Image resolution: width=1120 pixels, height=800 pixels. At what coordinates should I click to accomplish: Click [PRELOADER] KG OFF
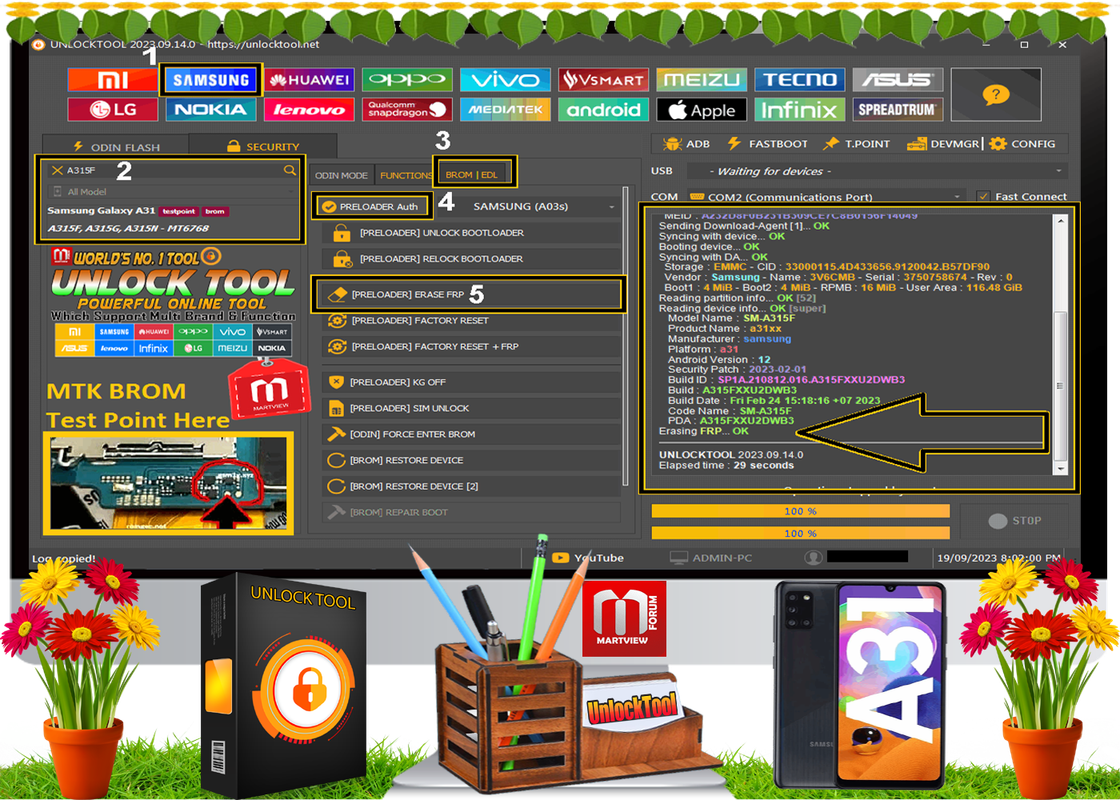[471, 382]
